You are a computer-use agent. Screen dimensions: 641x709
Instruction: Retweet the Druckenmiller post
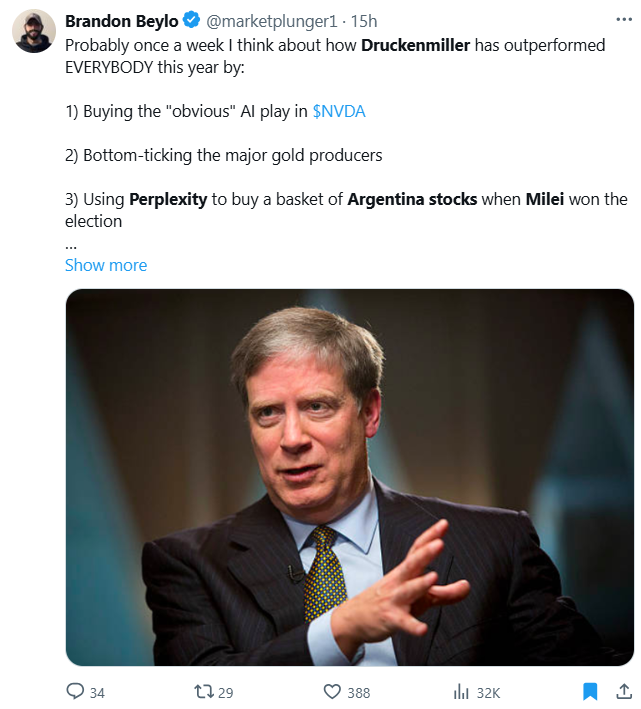click(x=203, y=691)
